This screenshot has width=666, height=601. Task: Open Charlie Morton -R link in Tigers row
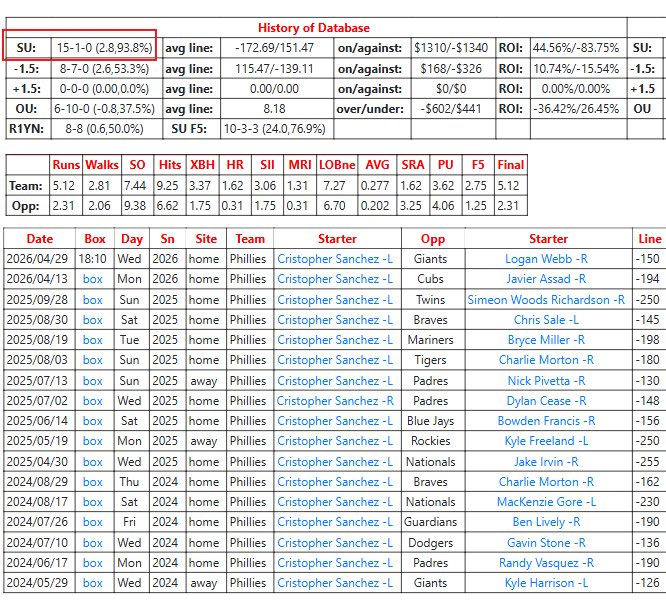546,360
